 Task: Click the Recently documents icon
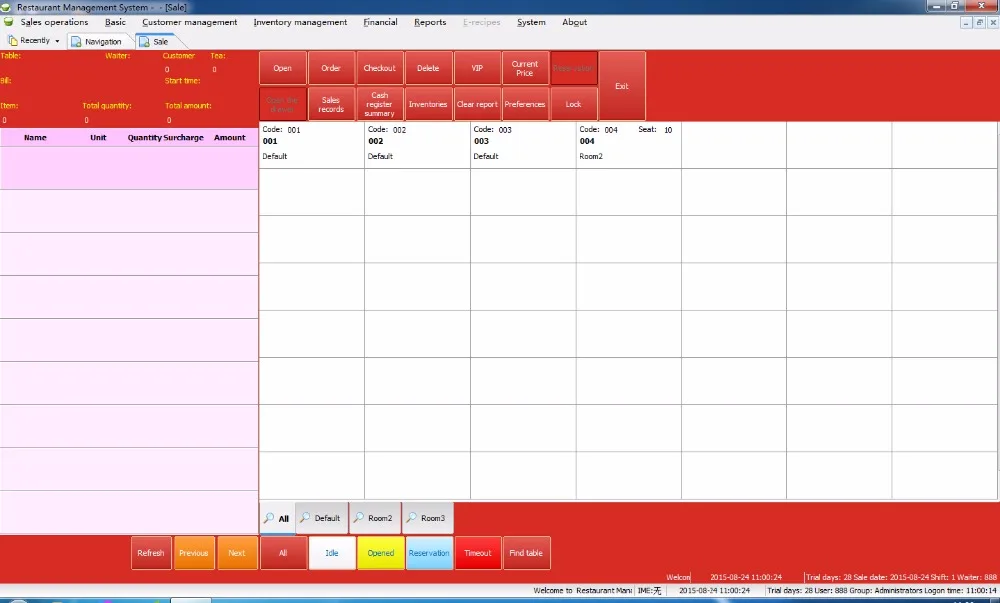13,40
